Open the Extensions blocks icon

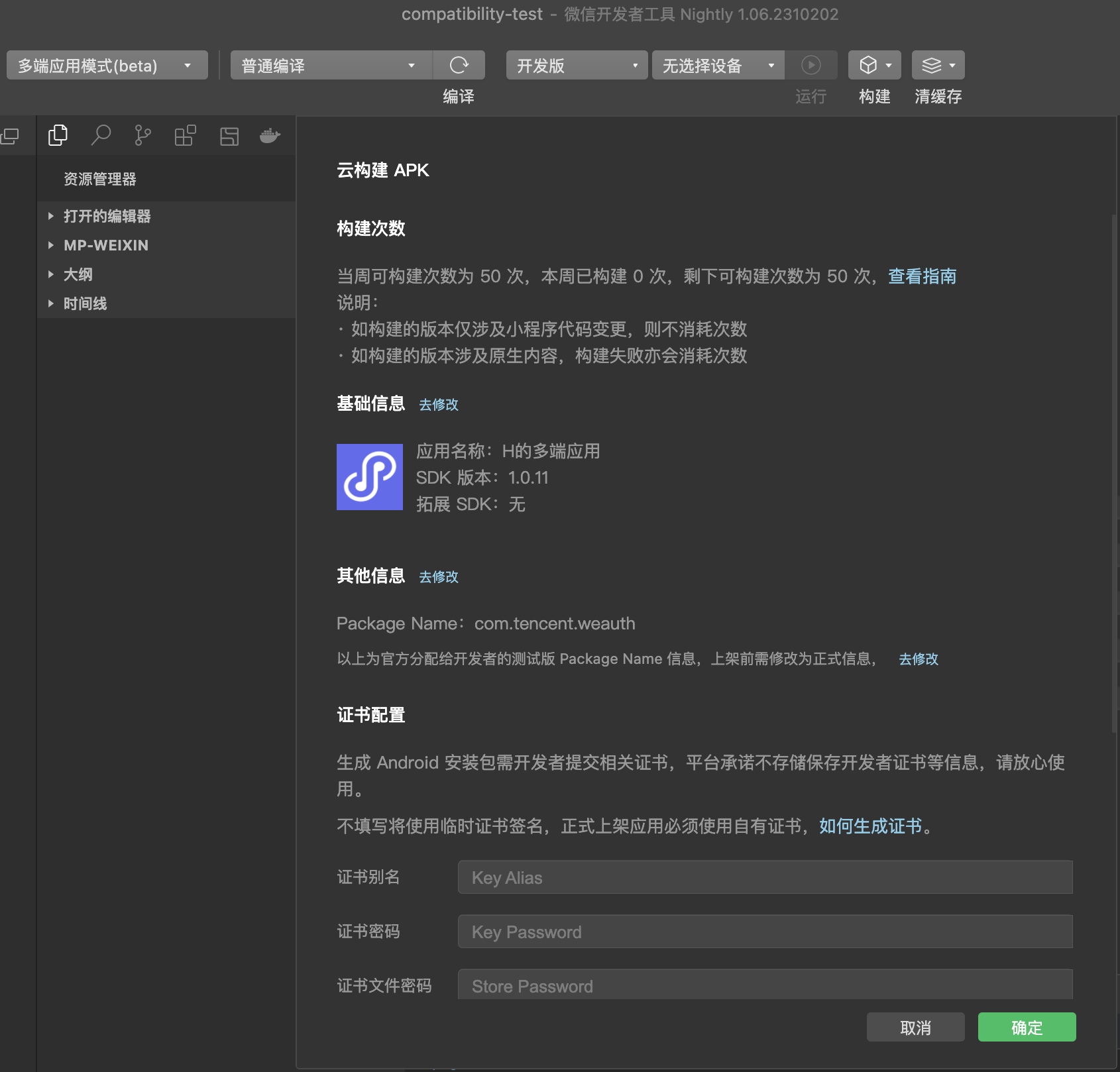(x=185, y=136)
